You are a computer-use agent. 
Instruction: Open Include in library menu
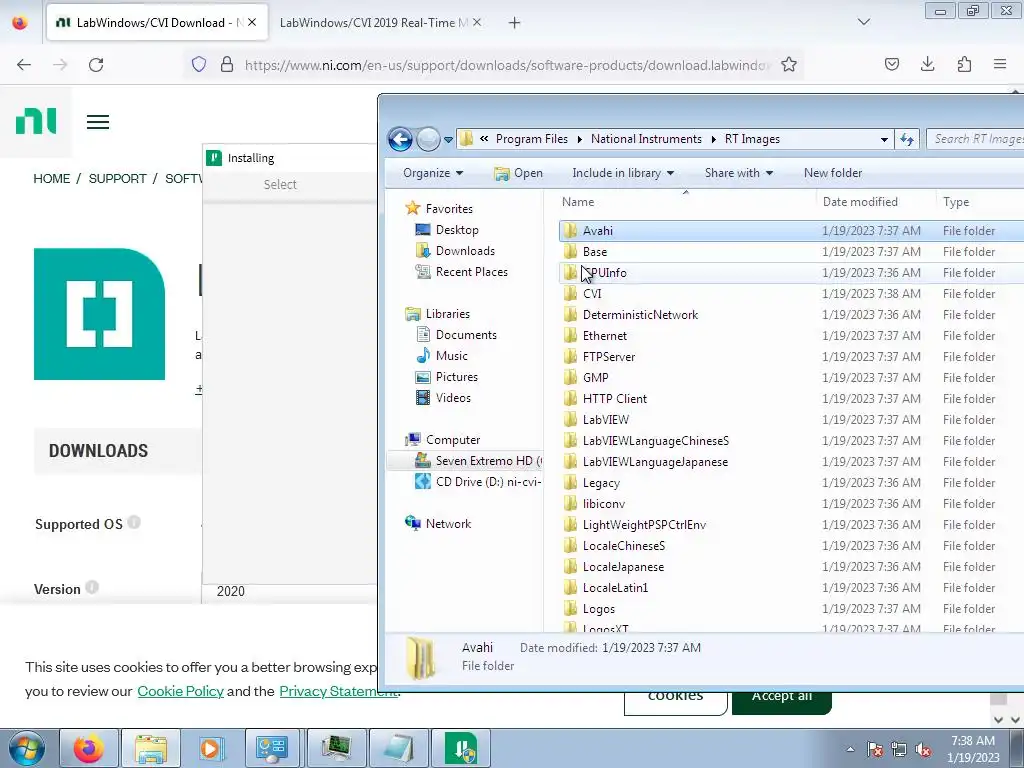[623, 173]
